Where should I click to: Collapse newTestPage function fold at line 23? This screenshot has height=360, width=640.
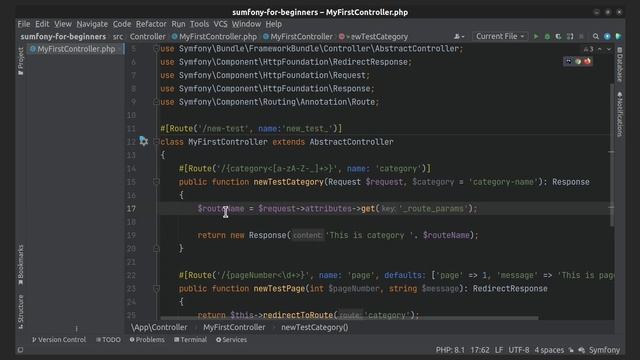pyautogui.click(x=156, y=289)
